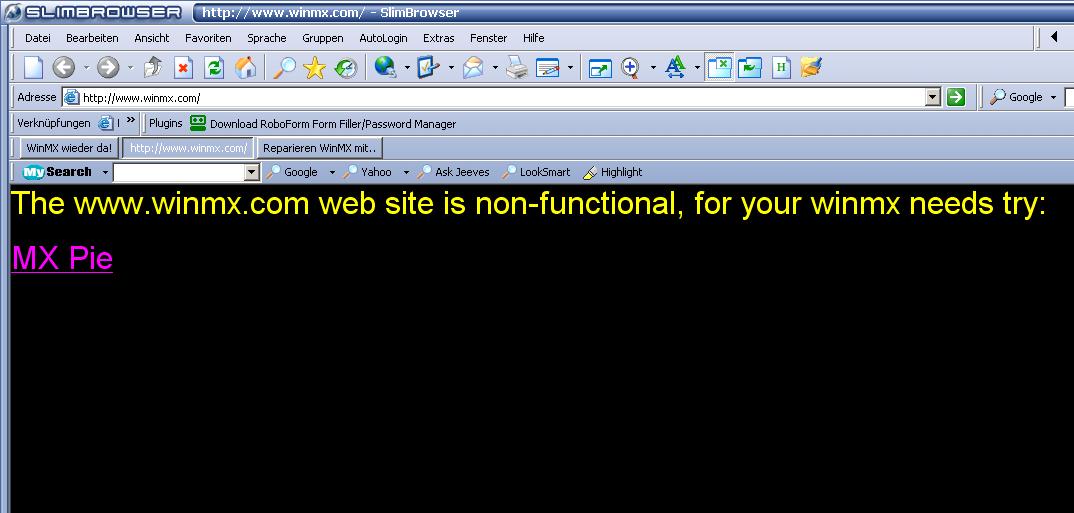This screenshot has width=1074, height=513.
Task: Open the address bar URL dropdown
Action: (x=933, y=97)
